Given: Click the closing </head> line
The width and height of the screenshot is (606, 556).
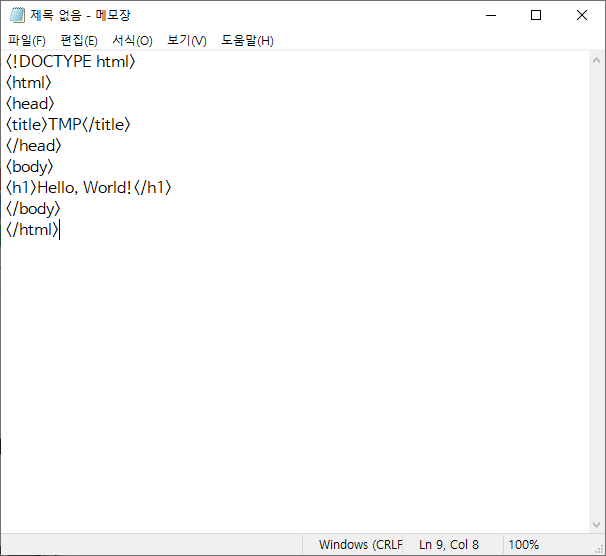Looking at the screenshot, I should (34, 146).
